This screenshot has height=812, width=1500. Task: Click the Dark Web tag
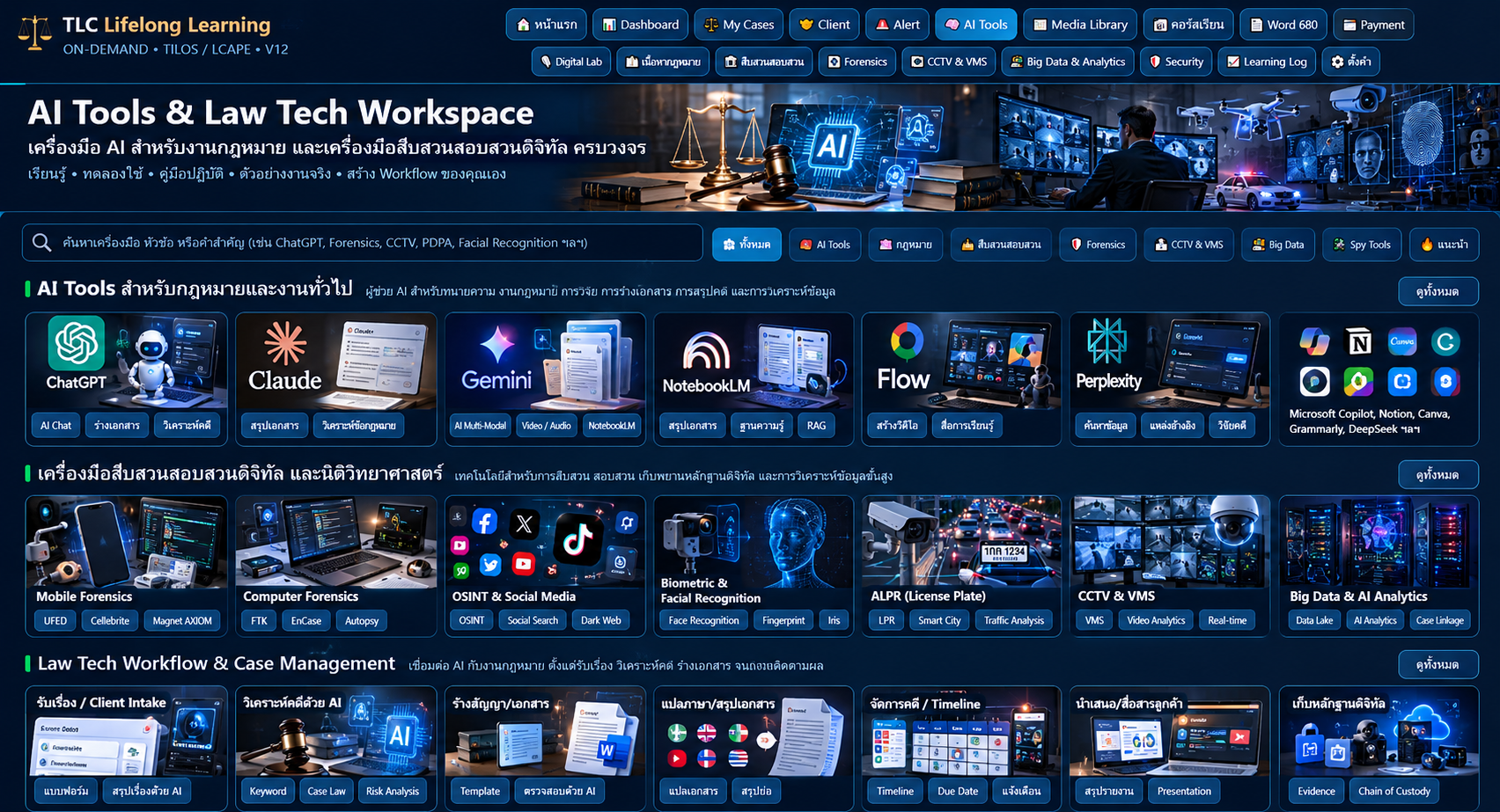pos(600,620)
